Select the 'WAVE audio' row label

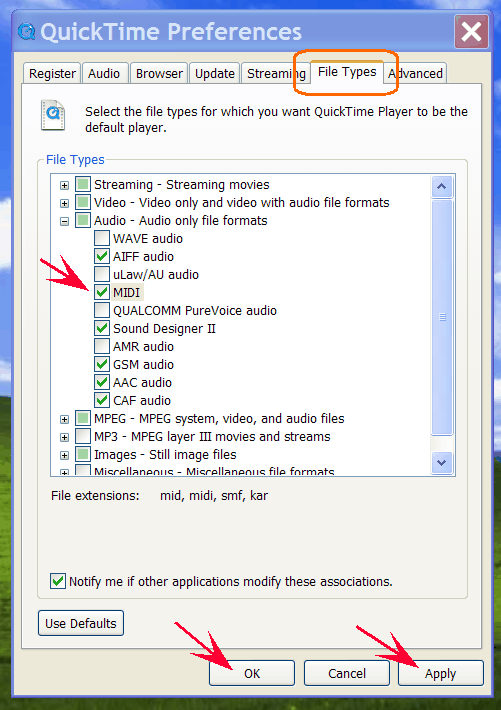click(x=148, y=239)
